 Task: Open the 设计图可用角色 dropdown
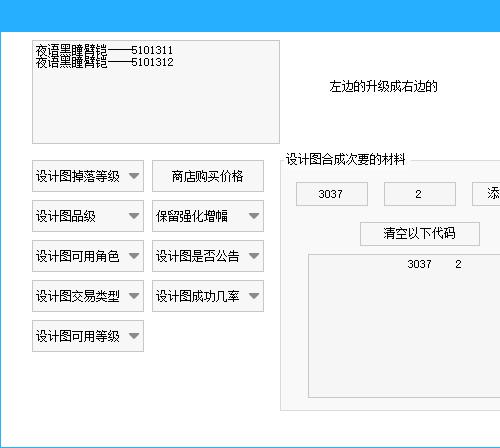point(88,256)
